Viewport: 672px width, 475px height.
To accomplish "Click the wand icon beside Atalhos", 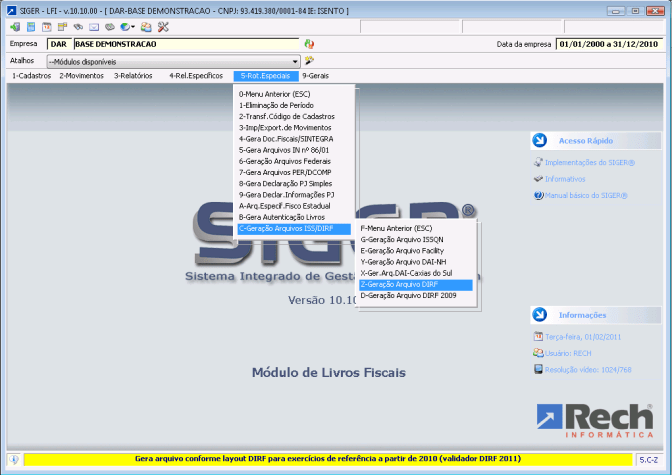I will 309,60.
